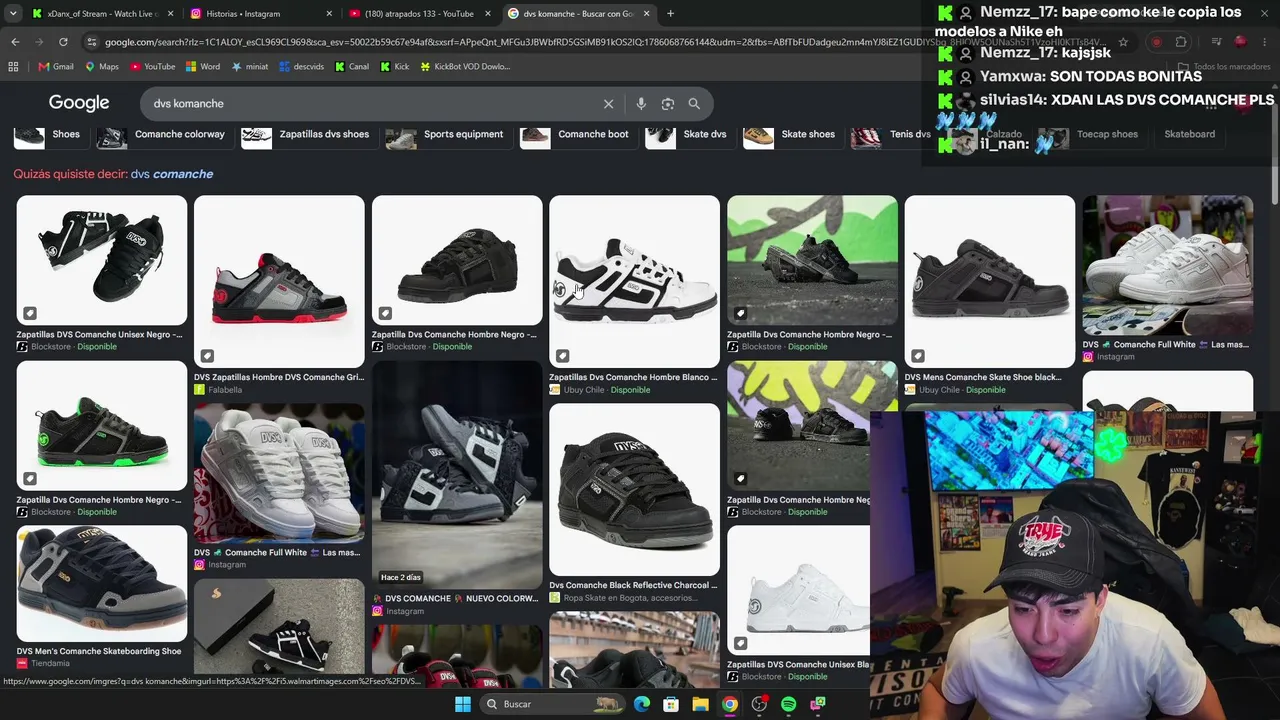Image resolution: width=1280 pixels, height=720 pixels.
Task: Open File Explorer from the taskbar
Action: (700, 704)
